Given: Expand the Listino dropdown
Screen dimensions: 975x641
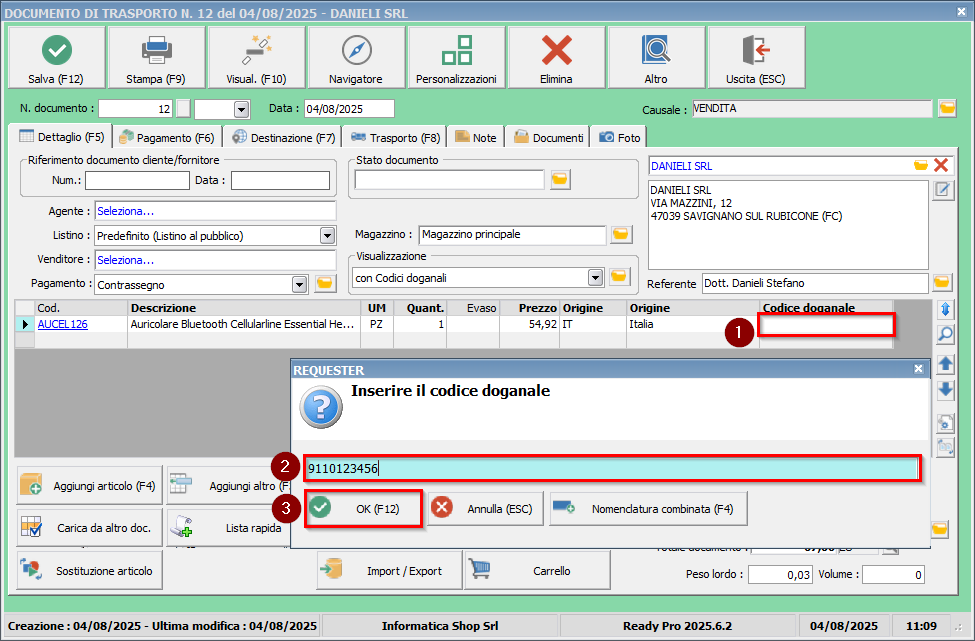Looking at the screenshot, I should 327,236.
